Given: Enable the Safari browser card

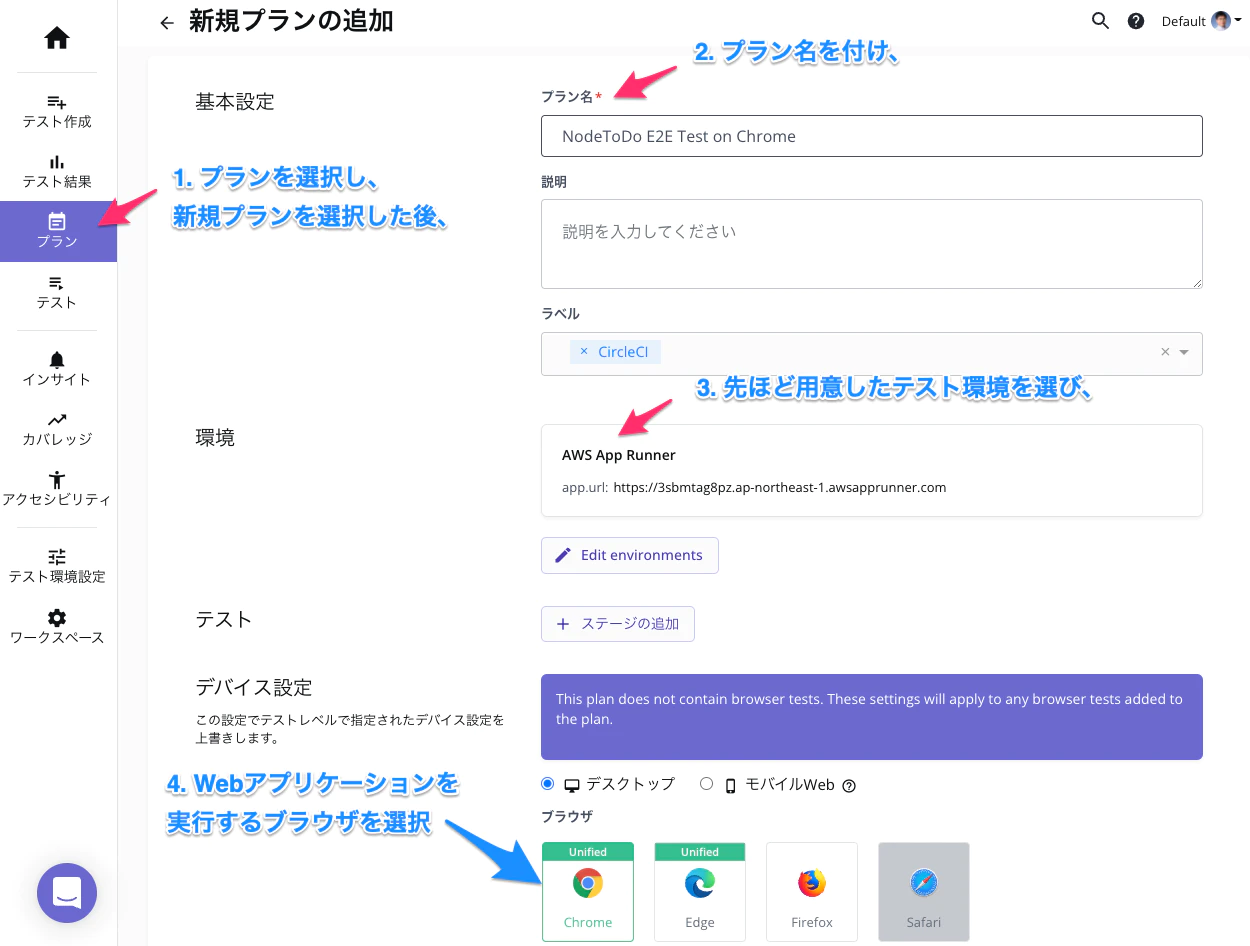Looking at the screenshot, I should pyautogui.click(x=923, y=891).
